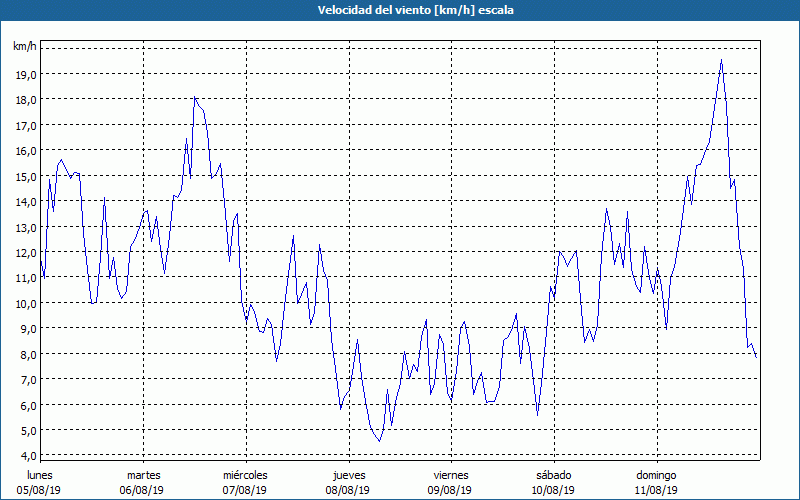Click the '16,0' y-axis value
The image size is (800, 500).
pos(26,151)
